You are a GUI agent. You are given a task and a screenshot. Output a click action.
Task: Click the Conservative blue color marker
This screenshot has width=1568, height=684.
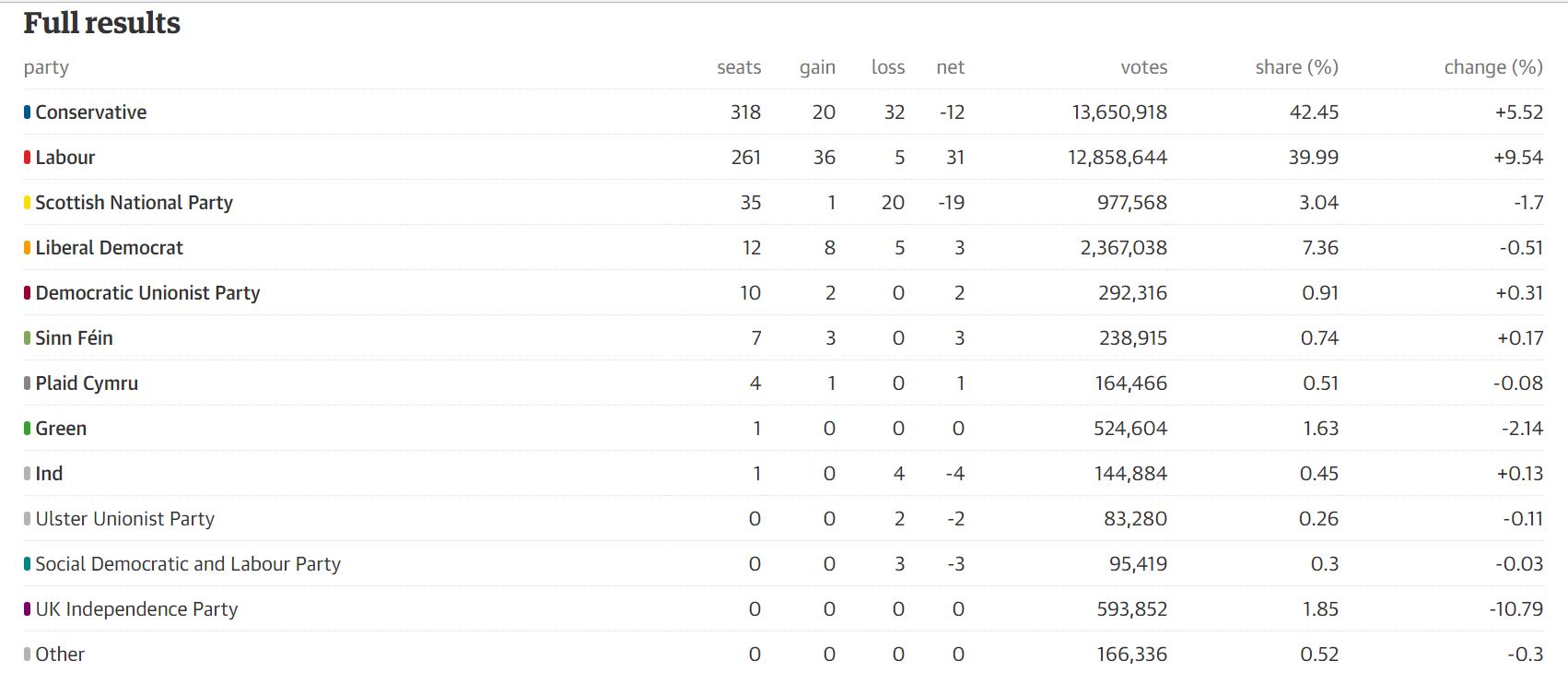[27, 112]
